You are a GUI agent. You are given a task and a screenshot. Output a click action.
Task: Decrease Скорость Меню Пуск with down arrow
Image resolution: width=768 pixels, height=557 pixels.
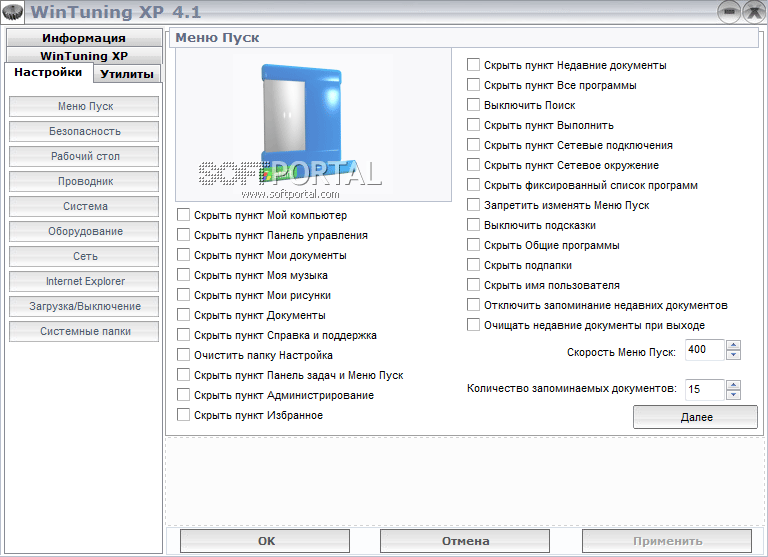click(x=733, y=355)
